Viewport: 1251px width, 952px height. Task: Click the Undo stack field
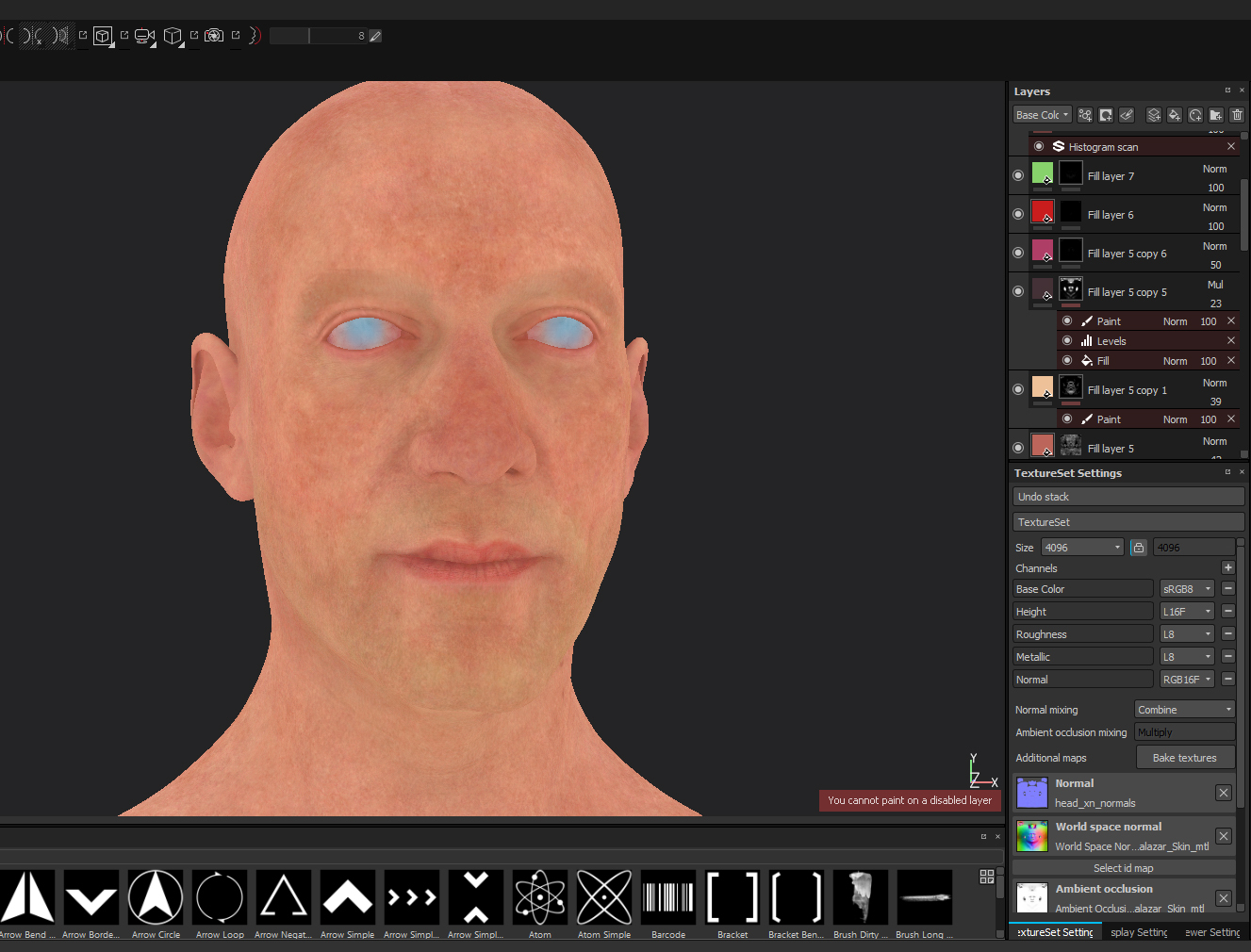(x=1128, y=497)
